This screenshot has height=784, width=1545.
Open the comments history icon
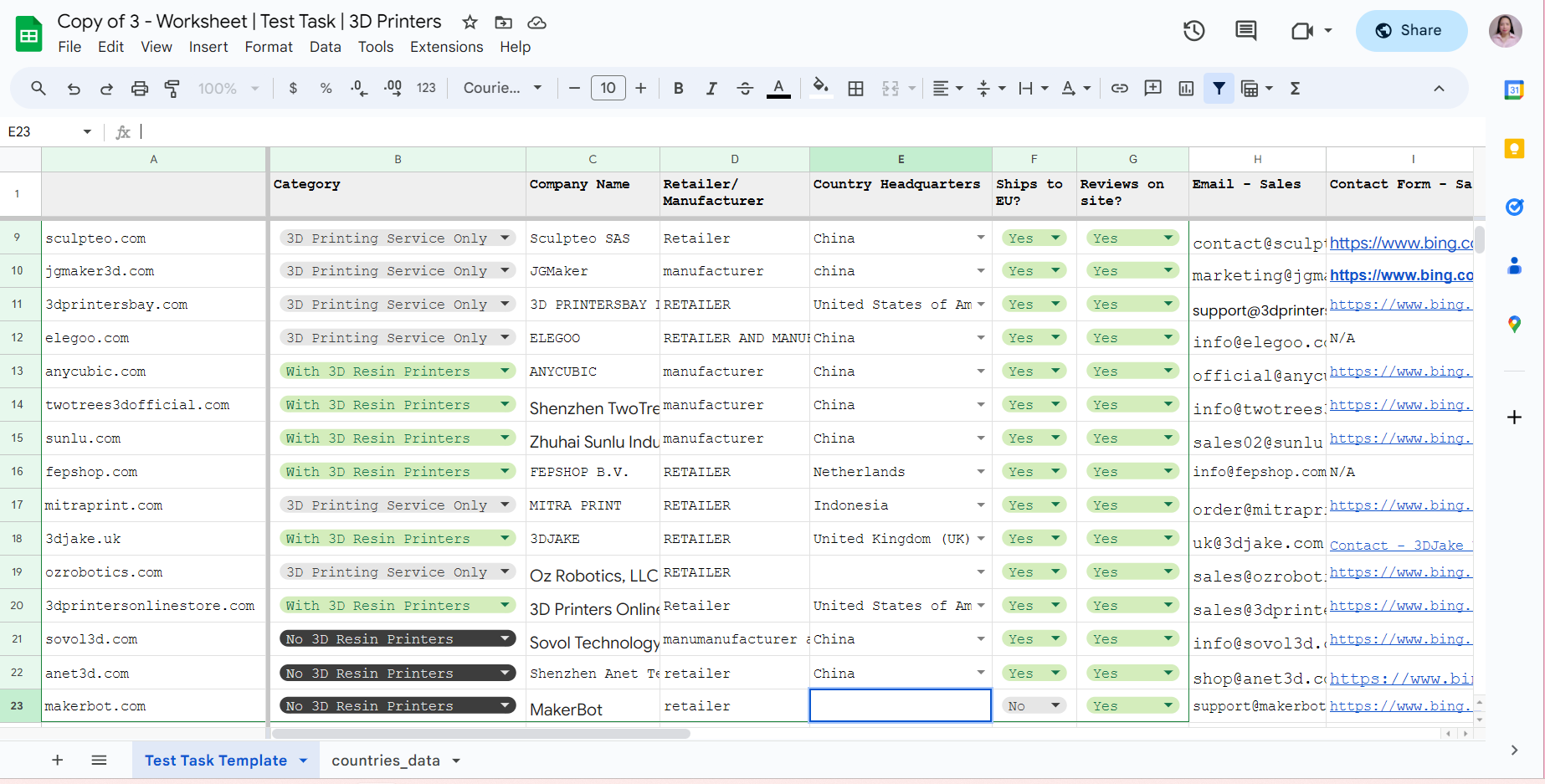1246,31
